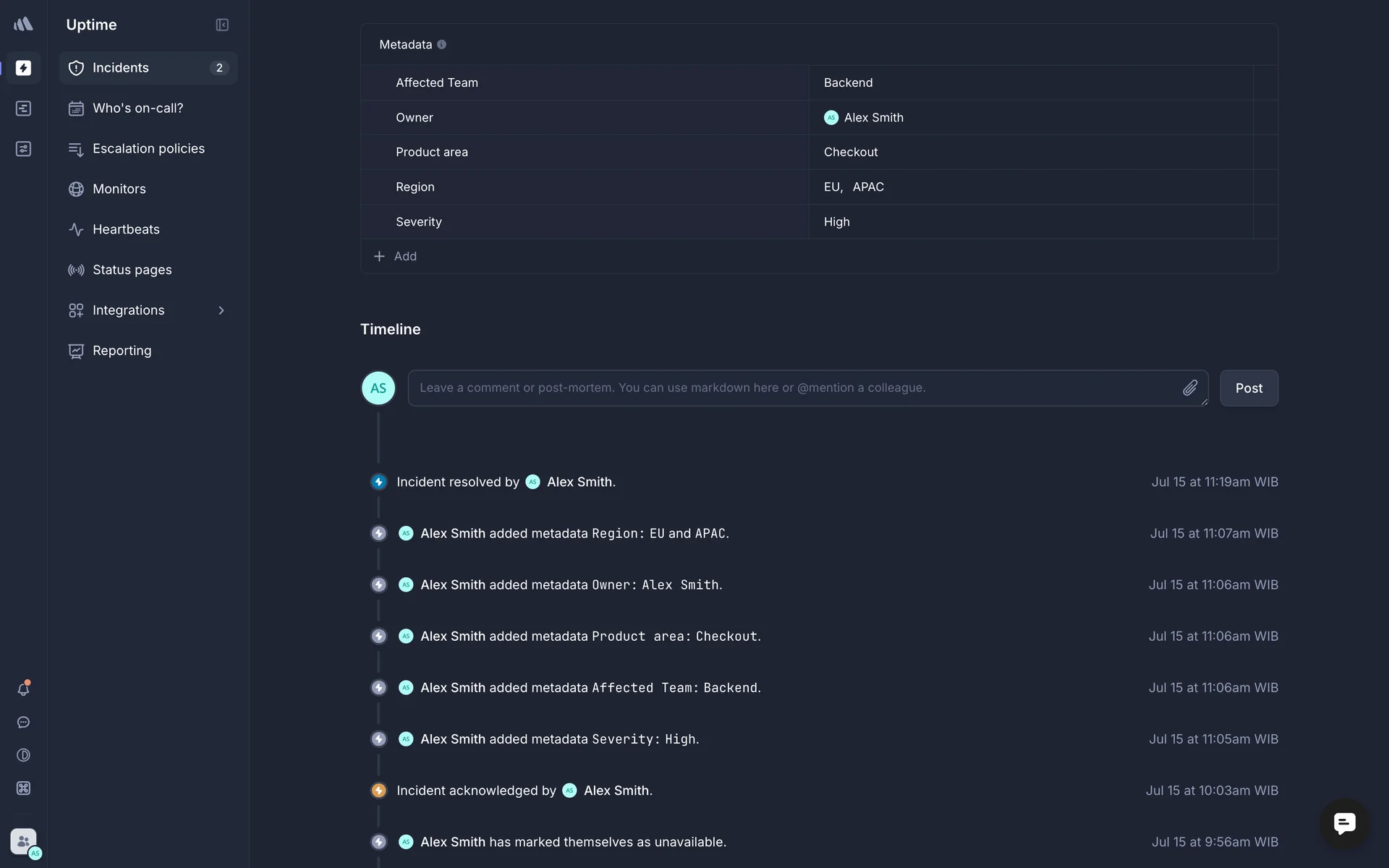Open the team account switcher avatar
This screenshot has width=1389, height=868.
[x=24, y=842]
